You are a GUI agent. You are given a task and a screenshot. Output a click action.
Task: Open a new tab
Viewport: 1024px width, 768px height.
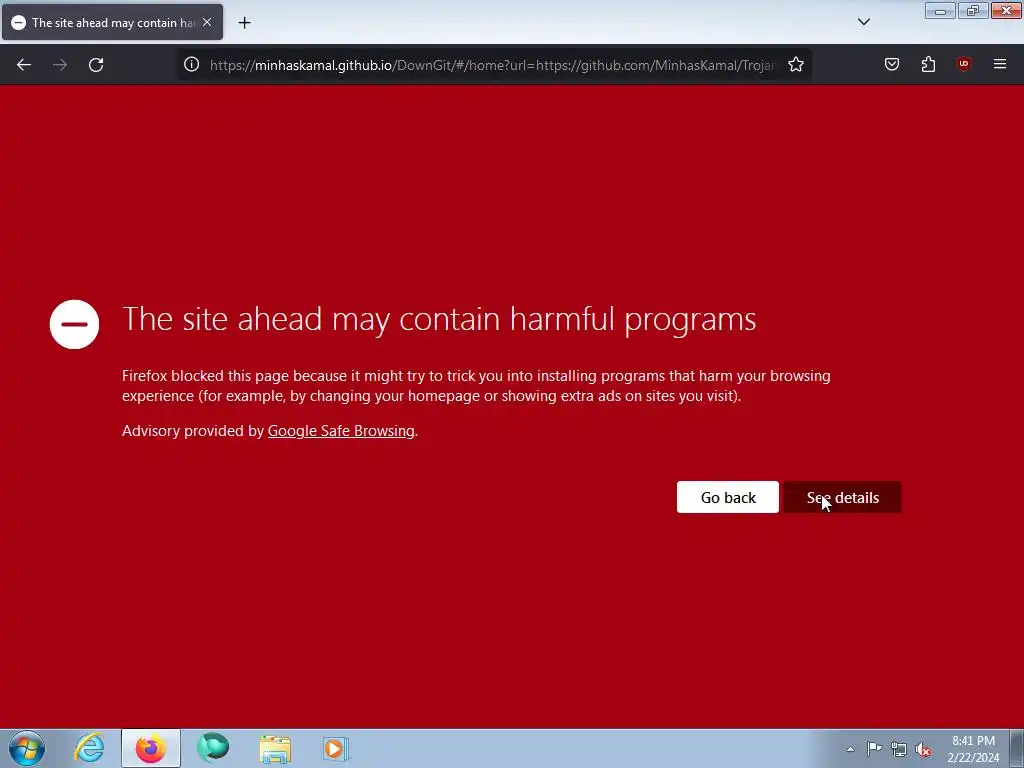pyautogui.click(x=244, y=23)
